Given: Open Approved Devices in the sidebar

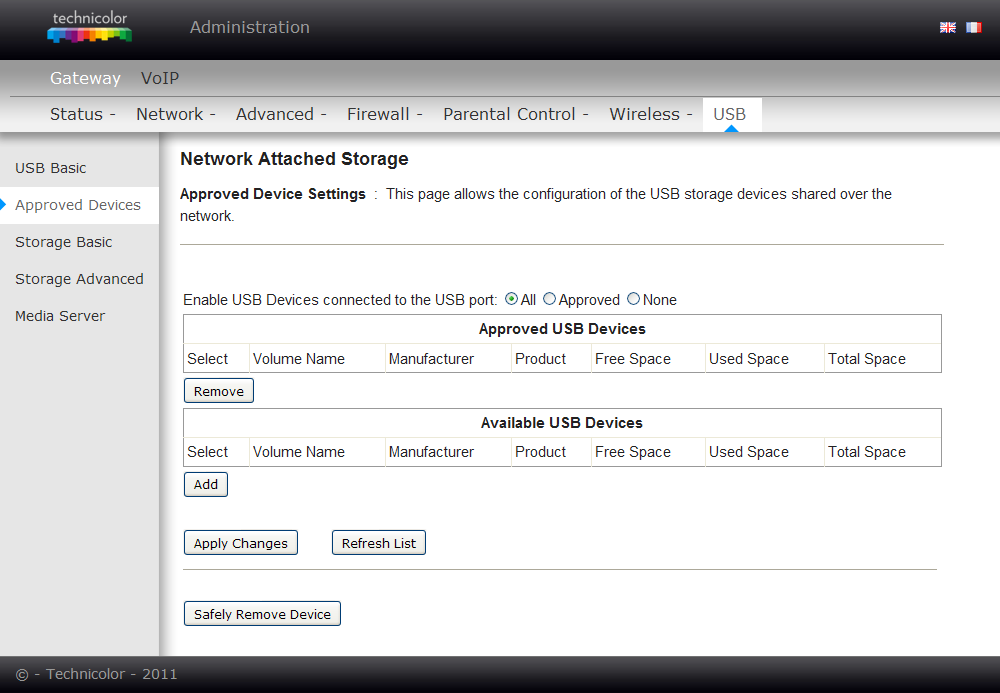Looking at the screenshot, I should pos(78,205).
